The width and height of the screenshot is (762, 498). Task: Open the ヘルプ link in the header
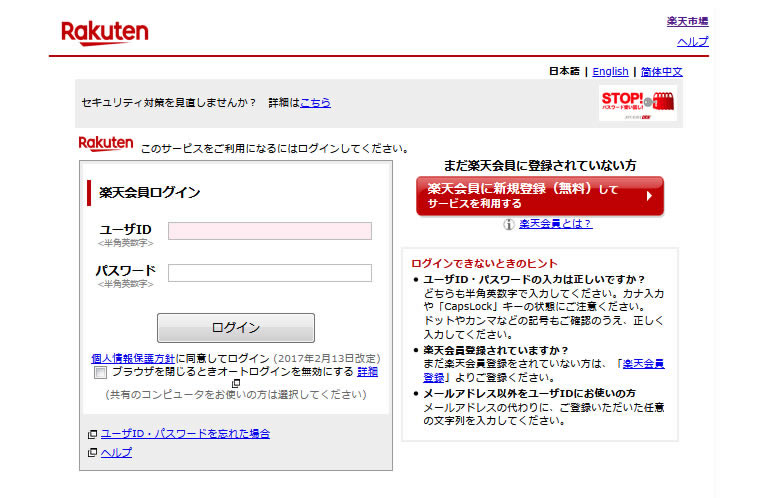tap(693, 42)
